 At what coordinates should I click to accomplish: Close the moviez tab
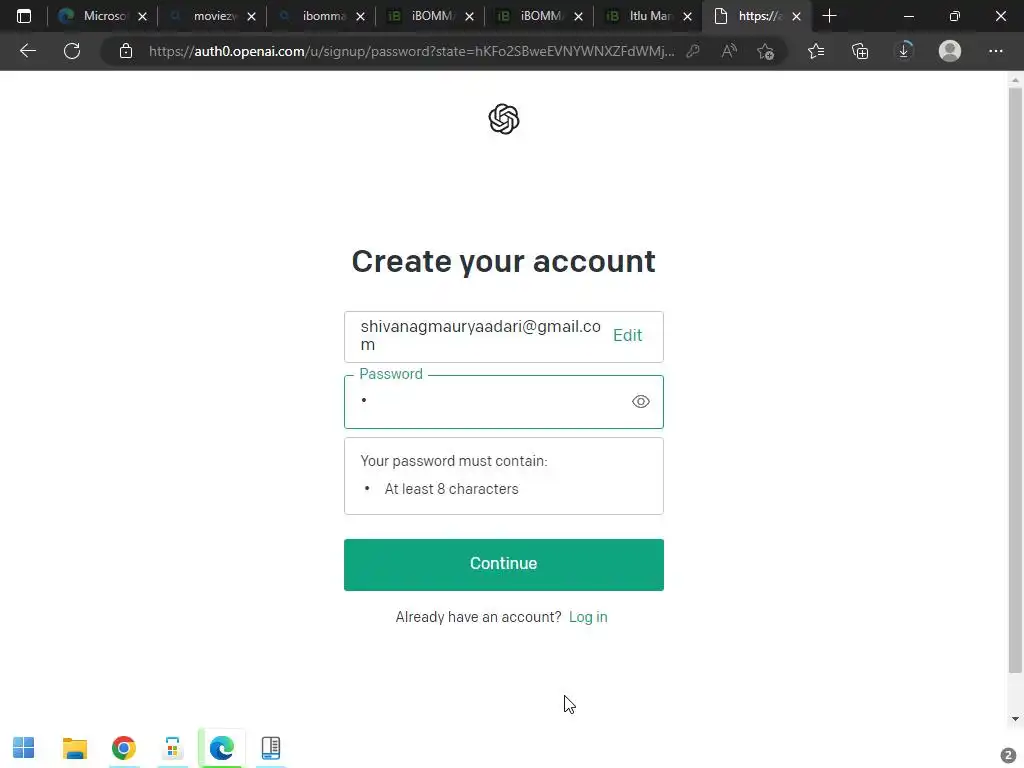click(x=251, y=17)
